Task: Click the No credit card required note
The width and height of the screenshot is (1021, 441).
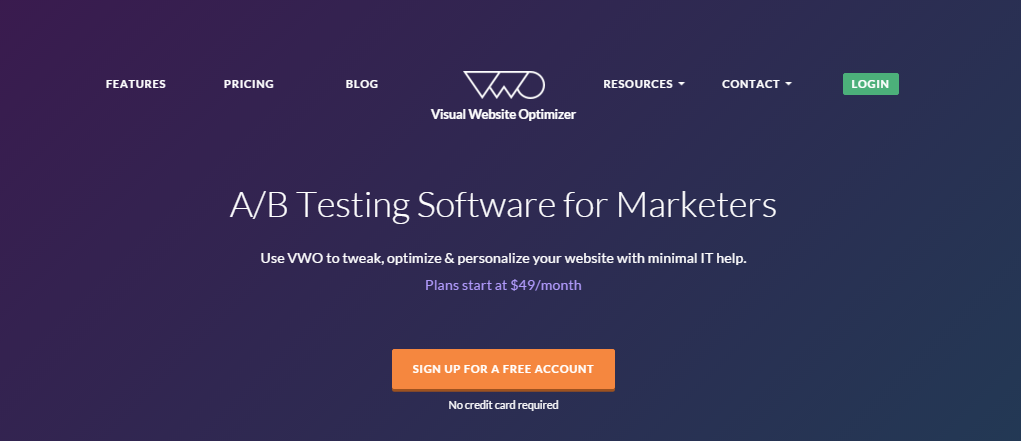Action: click(503, 405)
